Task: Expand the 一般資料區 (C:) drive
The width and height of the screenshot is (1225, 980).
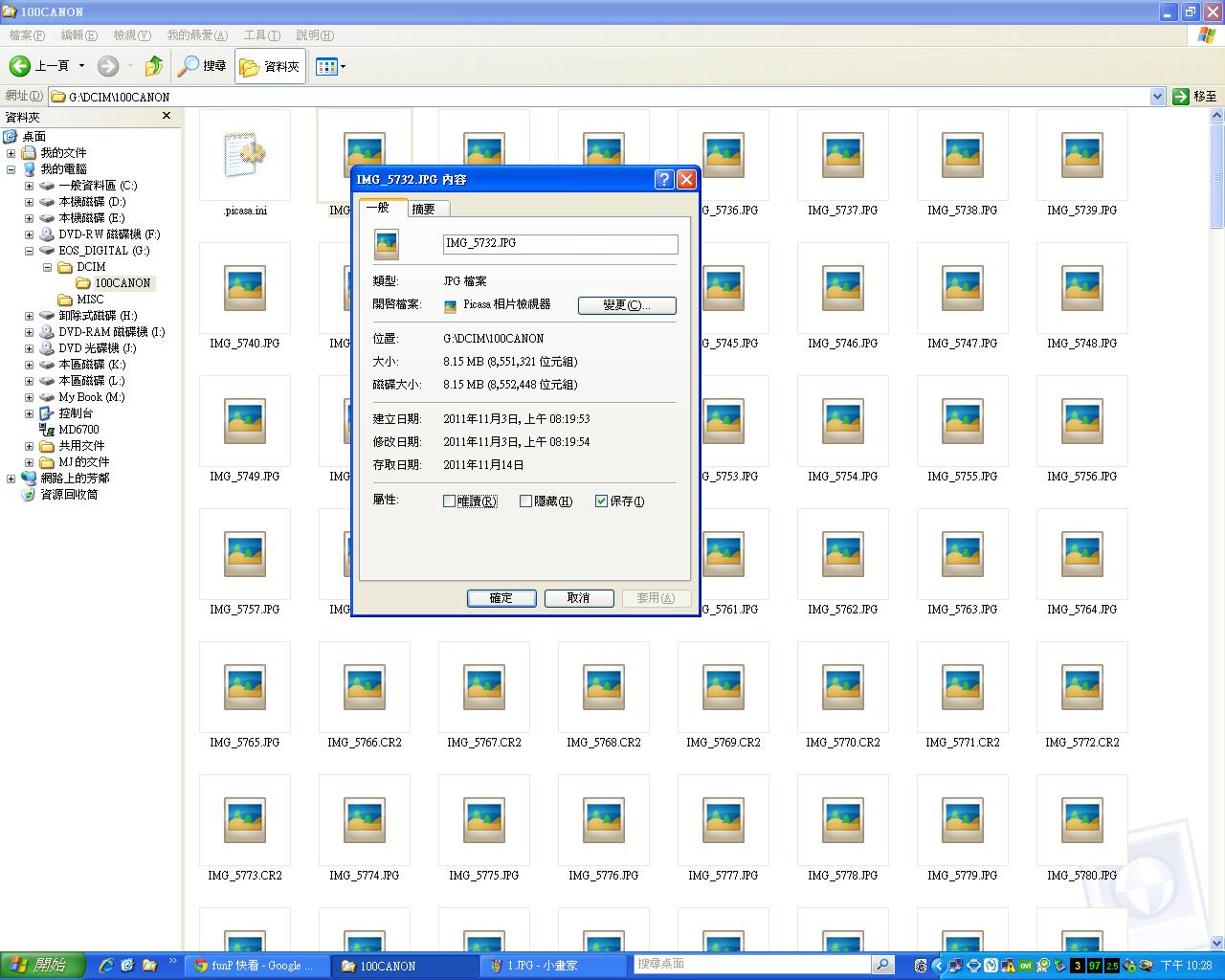Action: [29, 186]
